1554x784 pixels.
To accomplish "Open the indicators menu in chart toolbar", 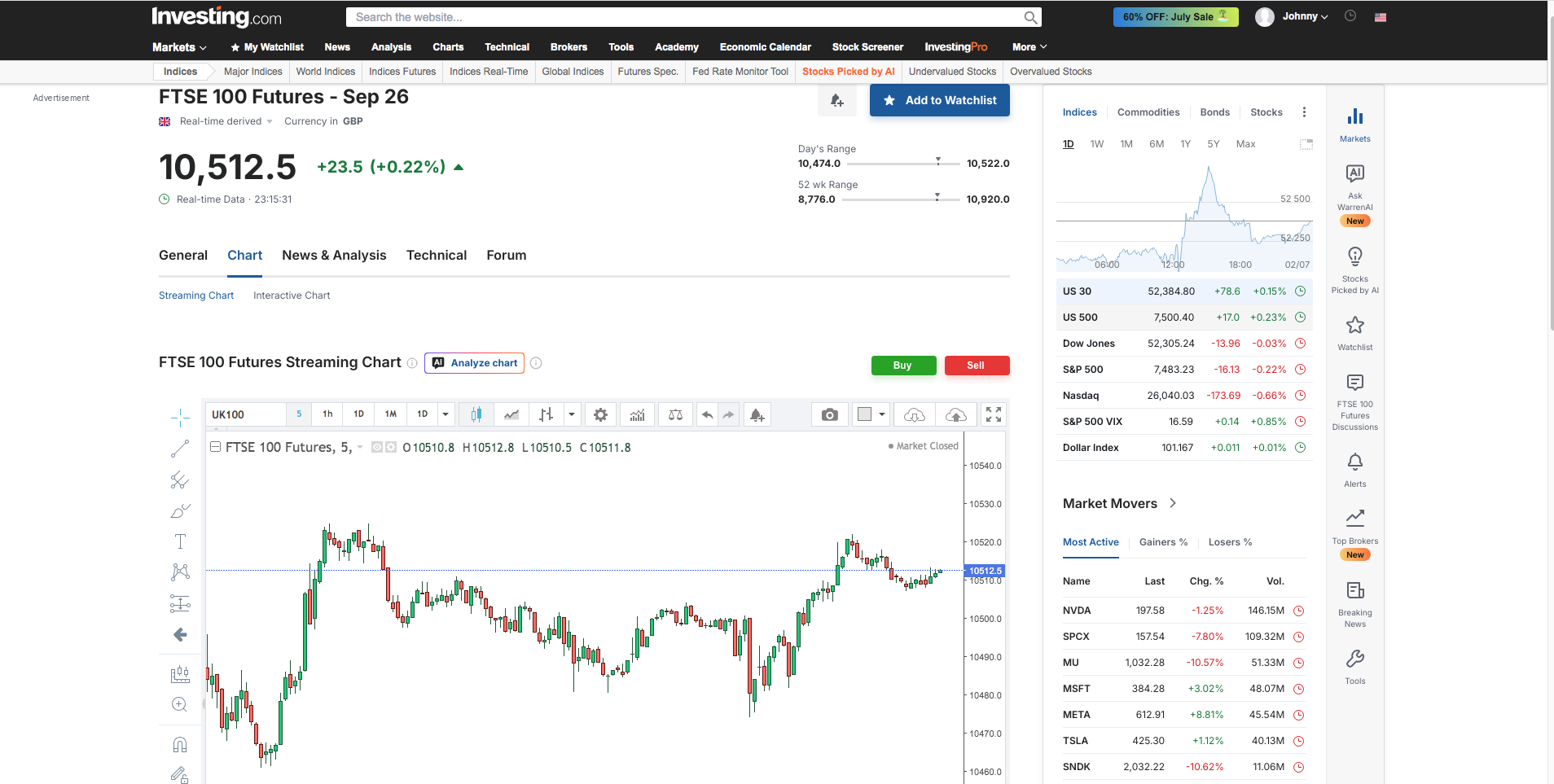I will tap(637, 414).
